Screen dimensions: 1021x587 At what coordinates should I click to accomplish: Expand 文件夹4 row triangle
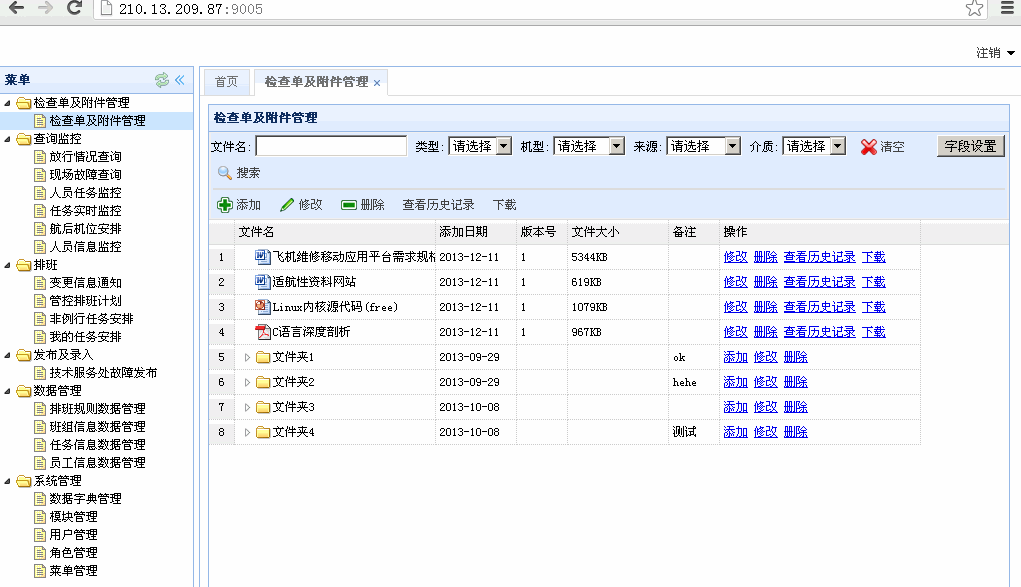pos(247,432)
